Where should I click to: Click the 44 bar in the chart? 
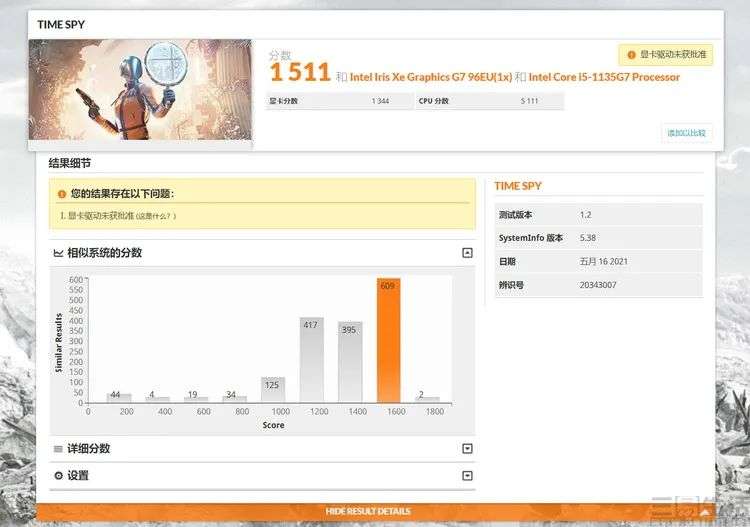119,397
